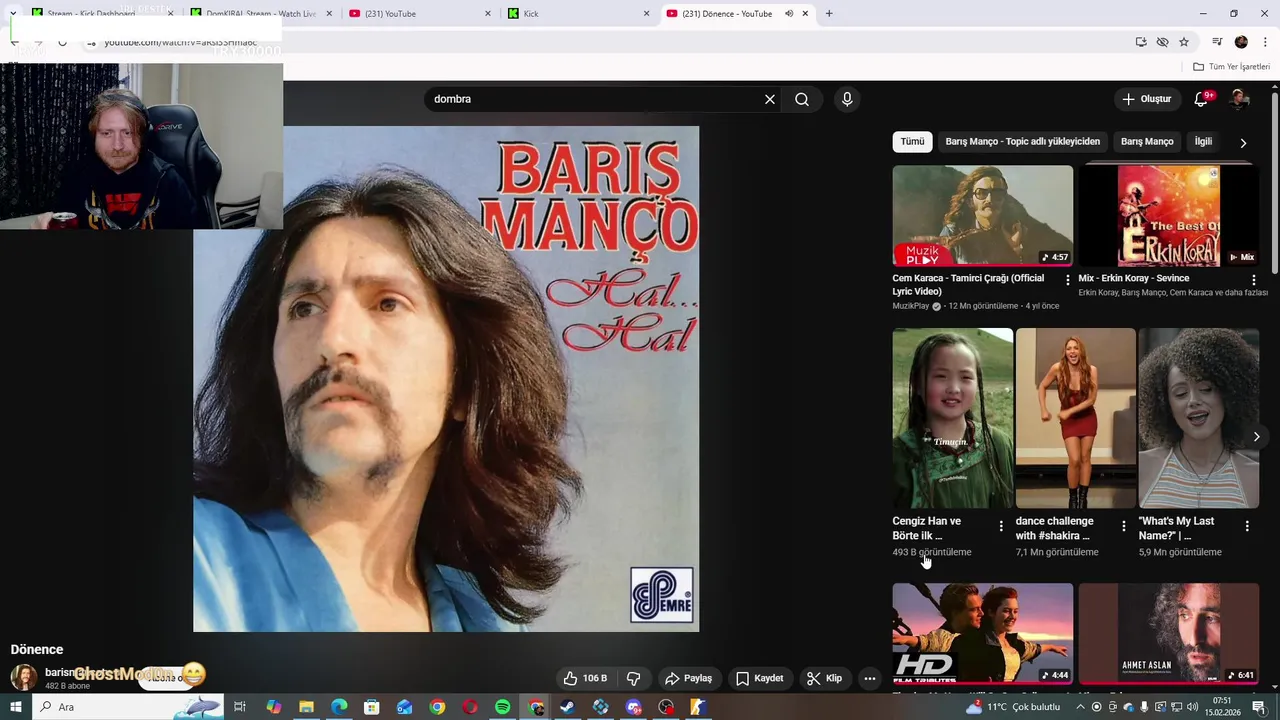Select Barış Manço - Topic adlı yükleyiciden chip

1022,141
